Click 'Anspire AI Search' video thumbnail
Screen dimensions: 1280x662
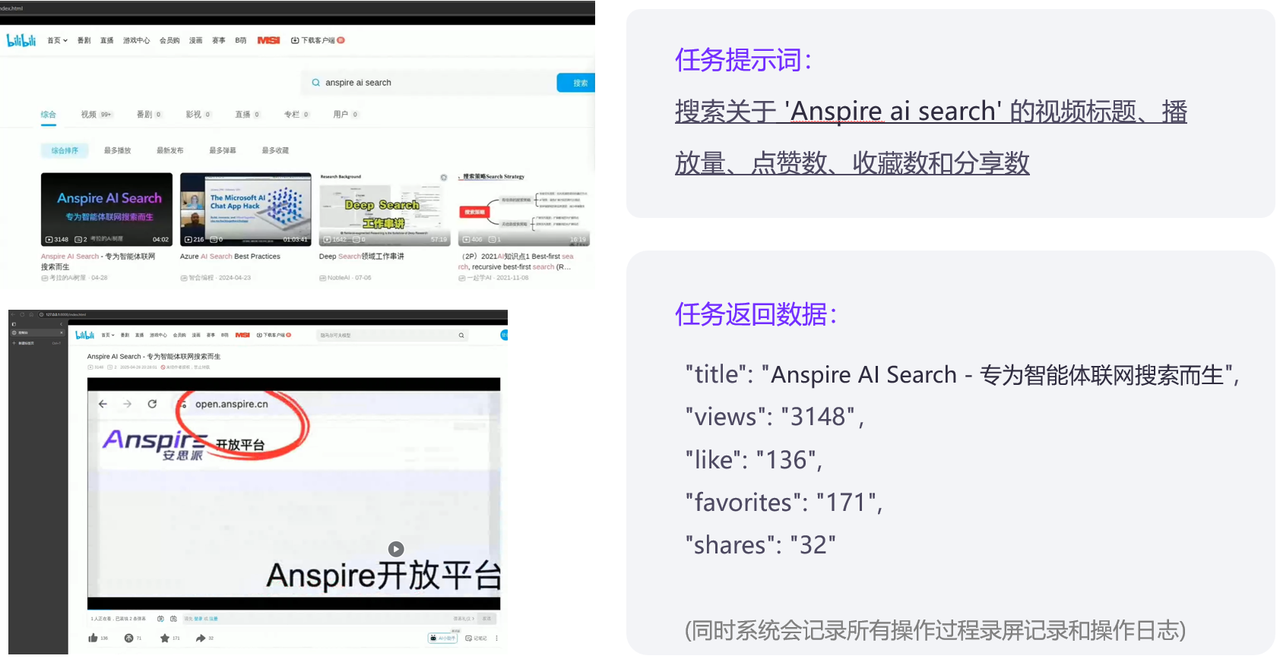click(107, 209)
